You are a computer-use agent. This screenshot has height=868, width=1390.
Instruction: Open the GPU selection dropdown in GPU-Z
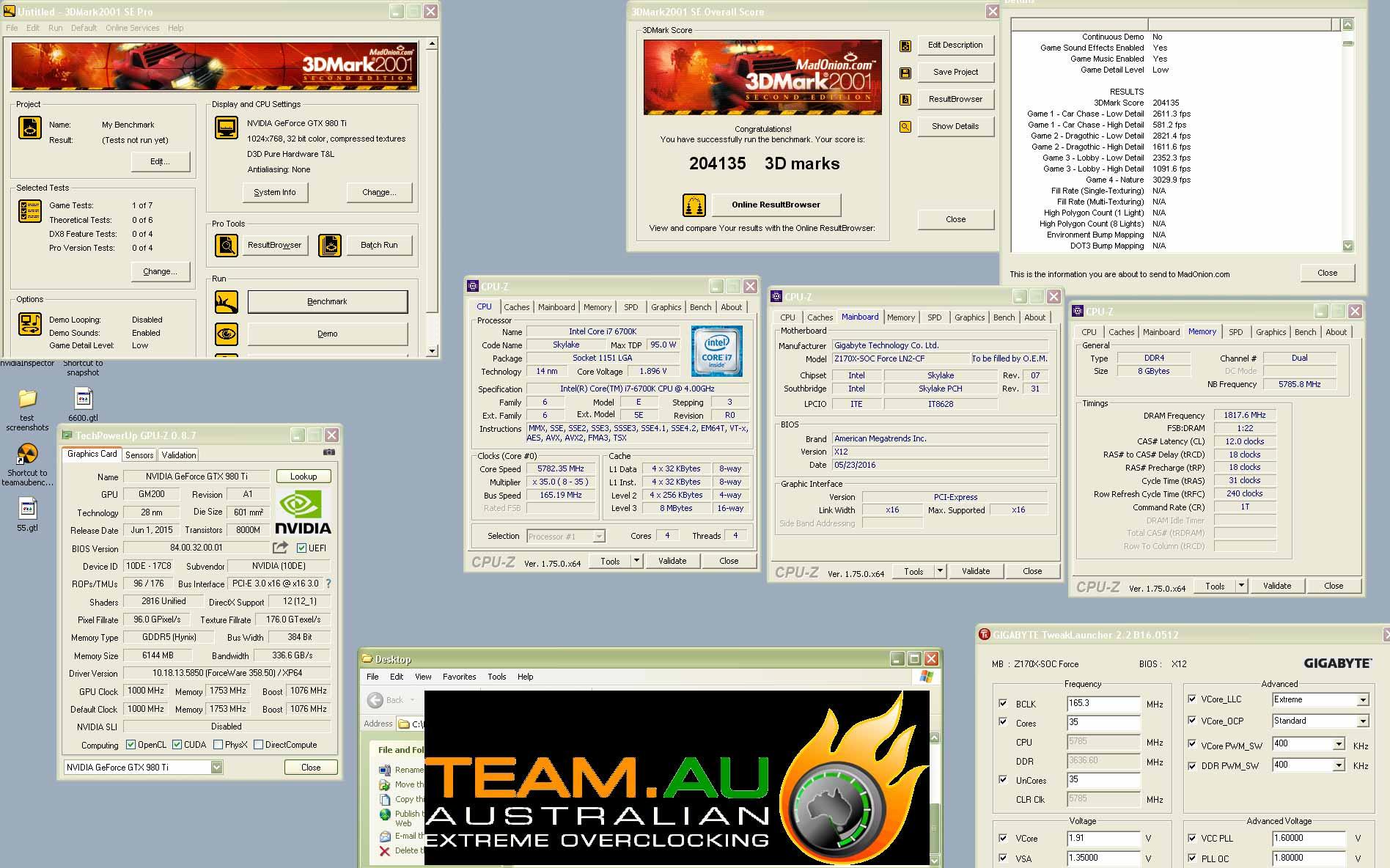tap(216, 767)
